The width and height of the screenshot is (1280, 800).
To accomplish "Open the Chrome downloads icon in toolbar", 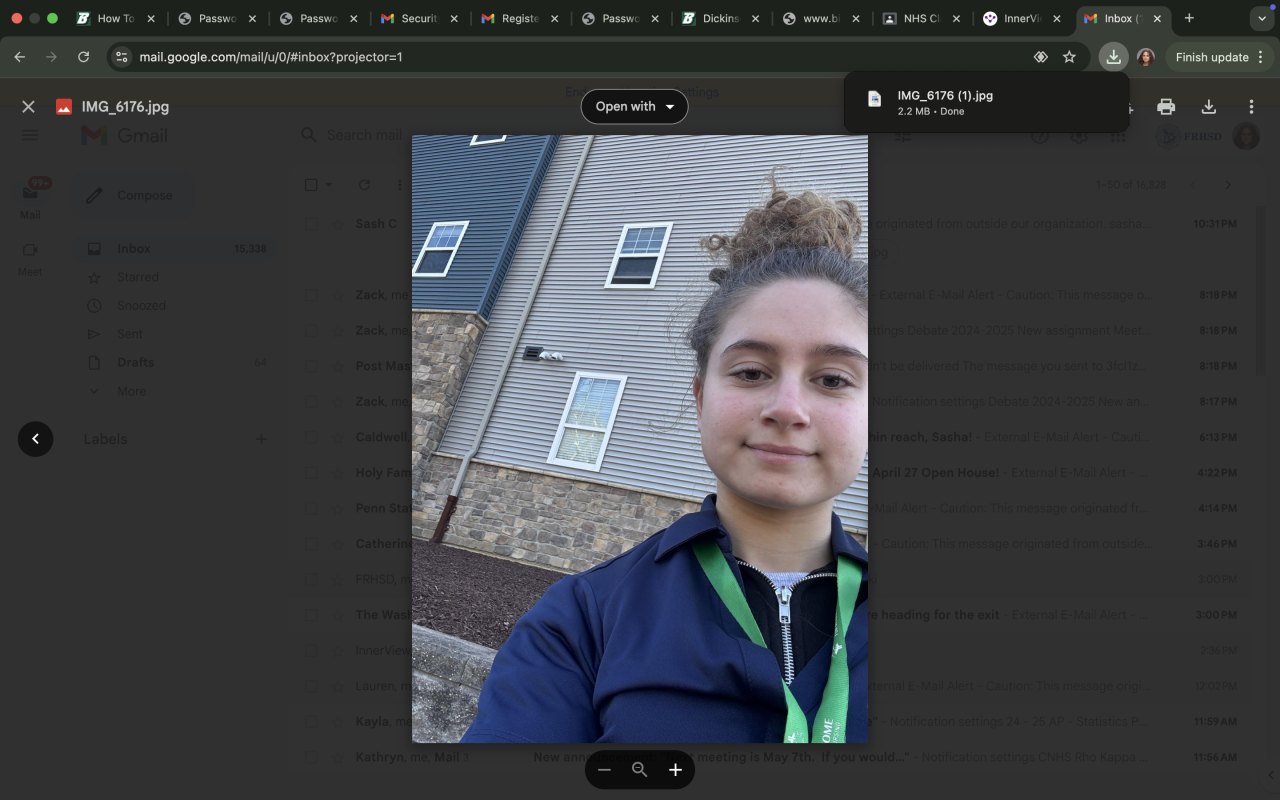I will (1113, 57).
